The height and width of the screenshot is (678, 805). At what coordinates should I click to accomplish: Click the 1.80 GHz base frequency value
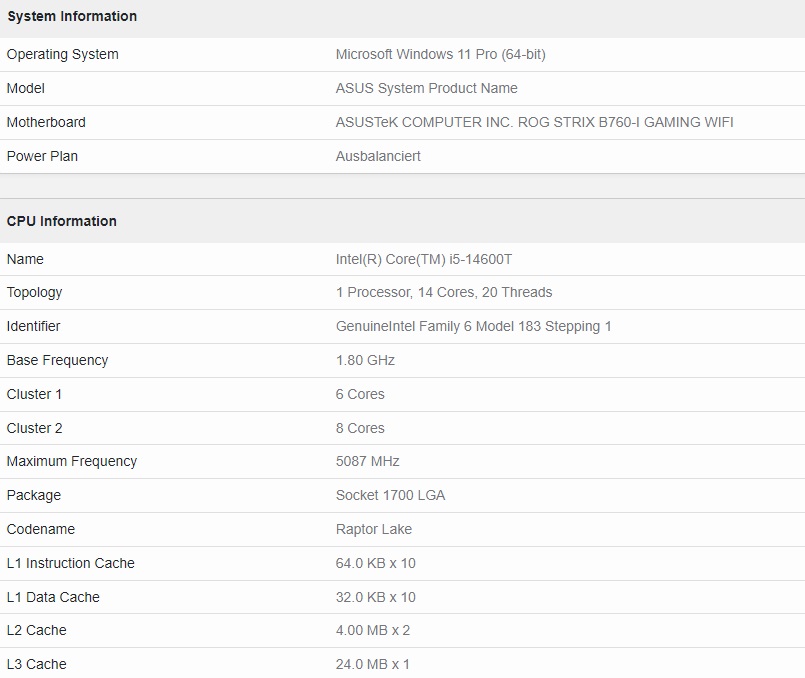coord(366,360)
